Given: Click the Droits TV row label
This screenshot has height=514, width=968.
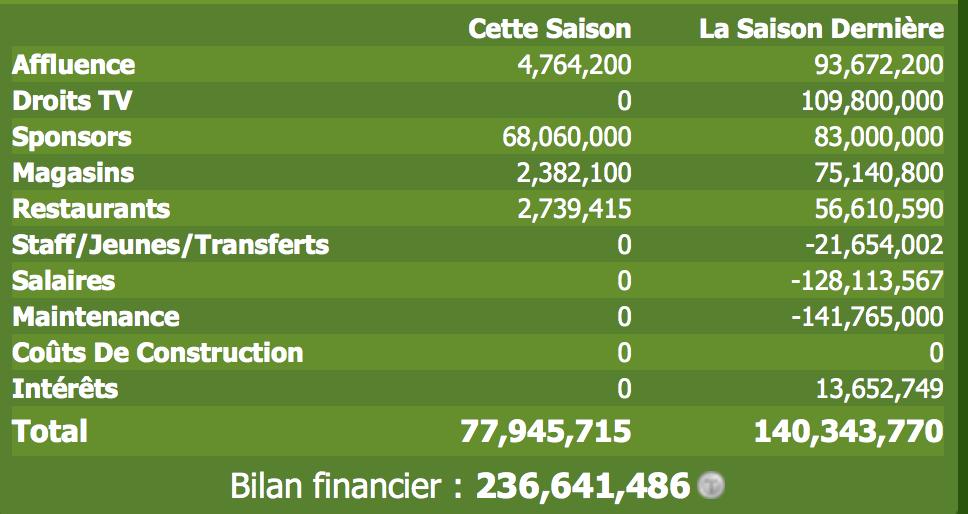Looking at the screenshot, I should (x=72, y=100).
